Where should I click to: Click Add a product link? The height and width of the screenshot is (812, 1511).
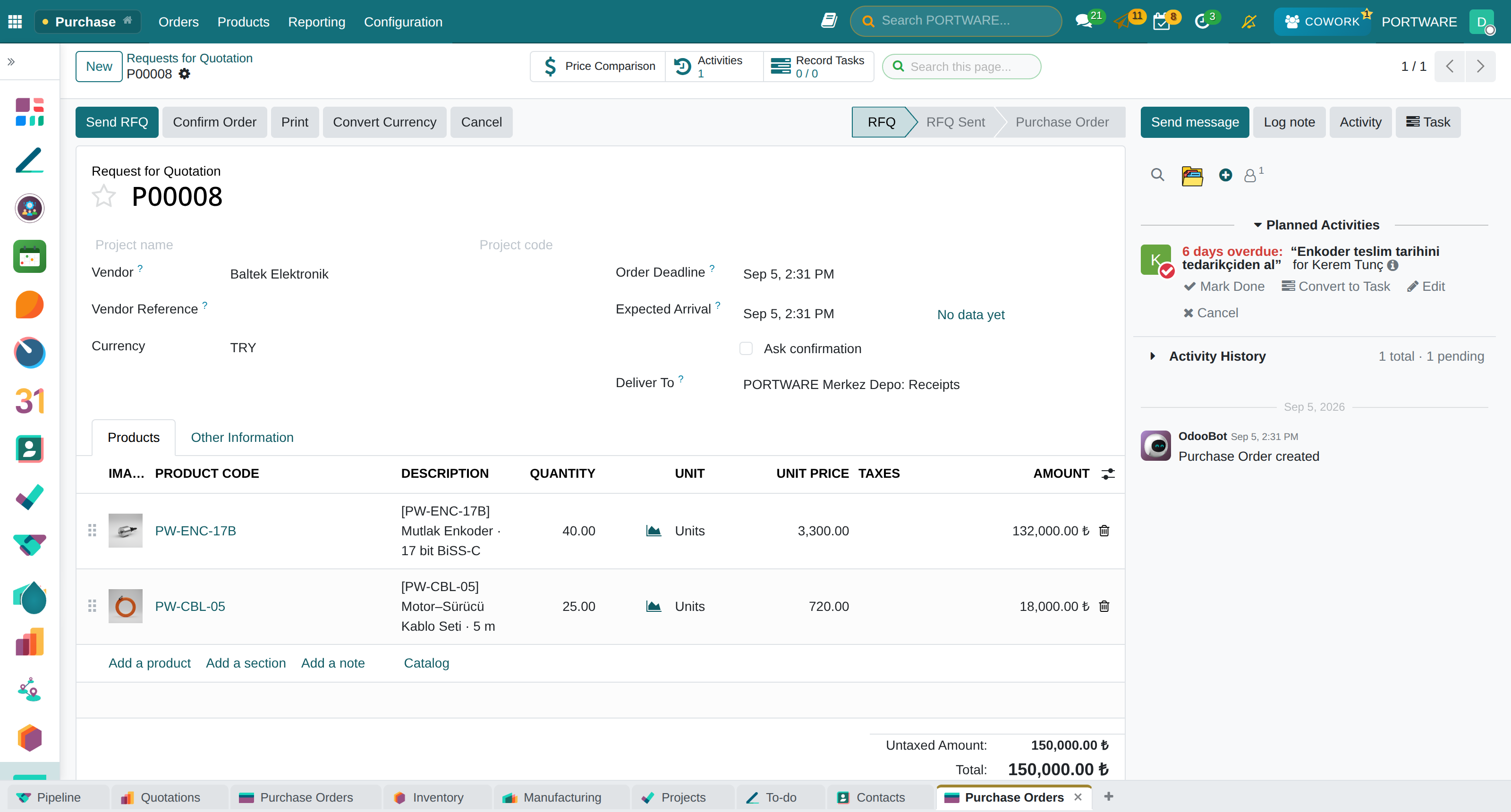[150, 663]
